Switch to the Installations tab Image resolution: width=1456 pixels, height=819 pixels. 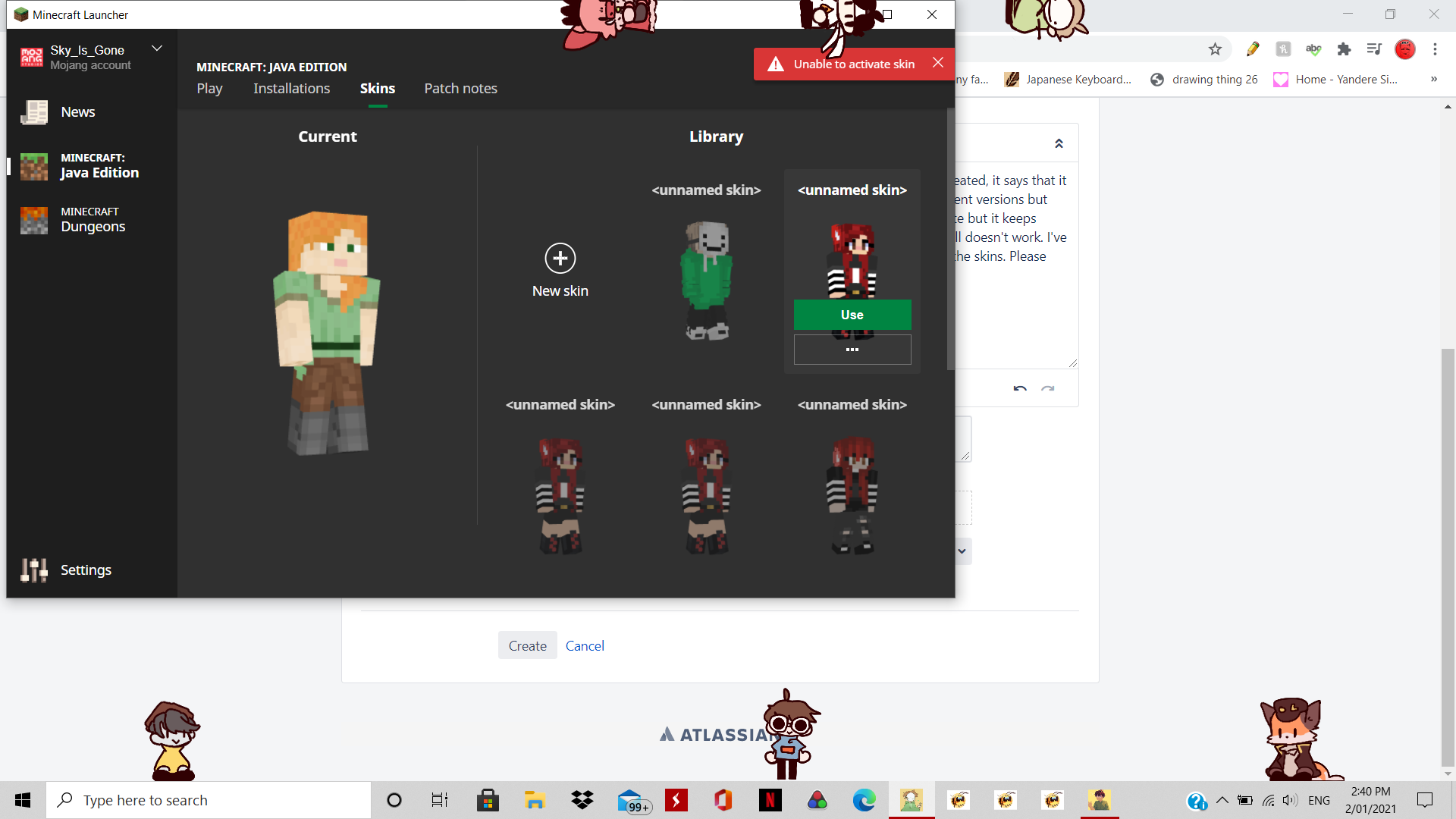click(291, 89)
